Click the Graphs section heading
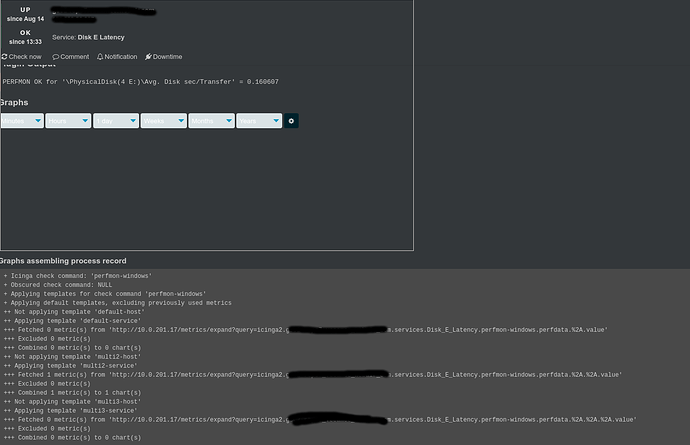The width and height of the screenshot is (690, 445). click(14, 103)
